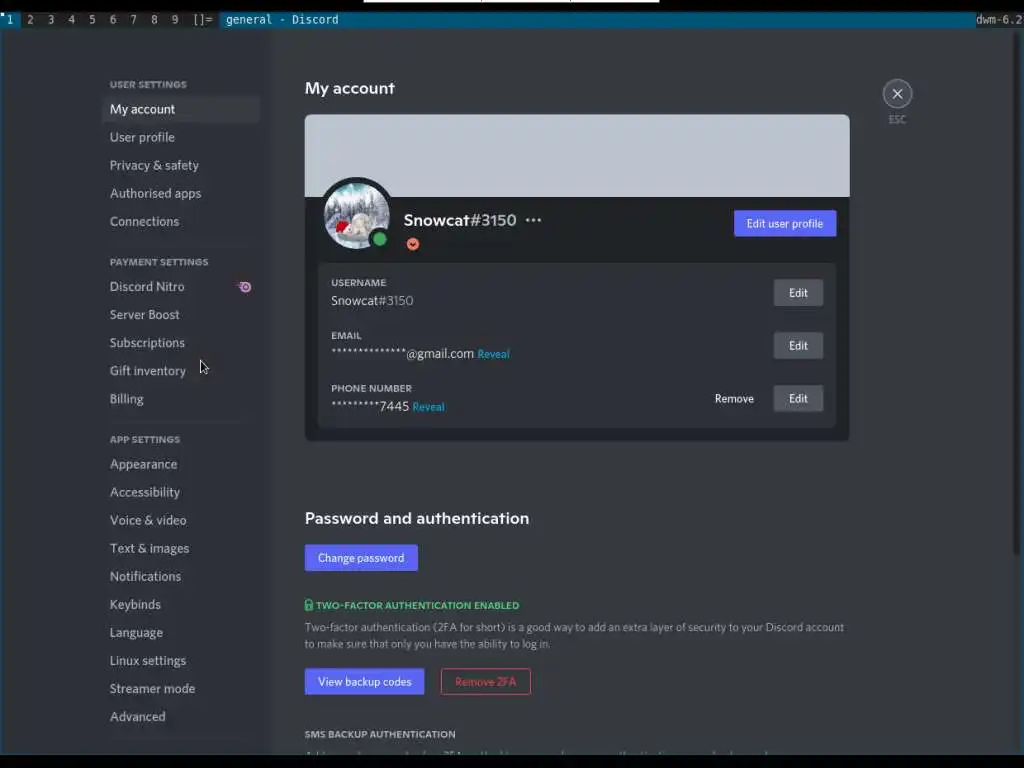View backup codes for 2FA
The image size is (1024, 768).
(x=364, y=682)
